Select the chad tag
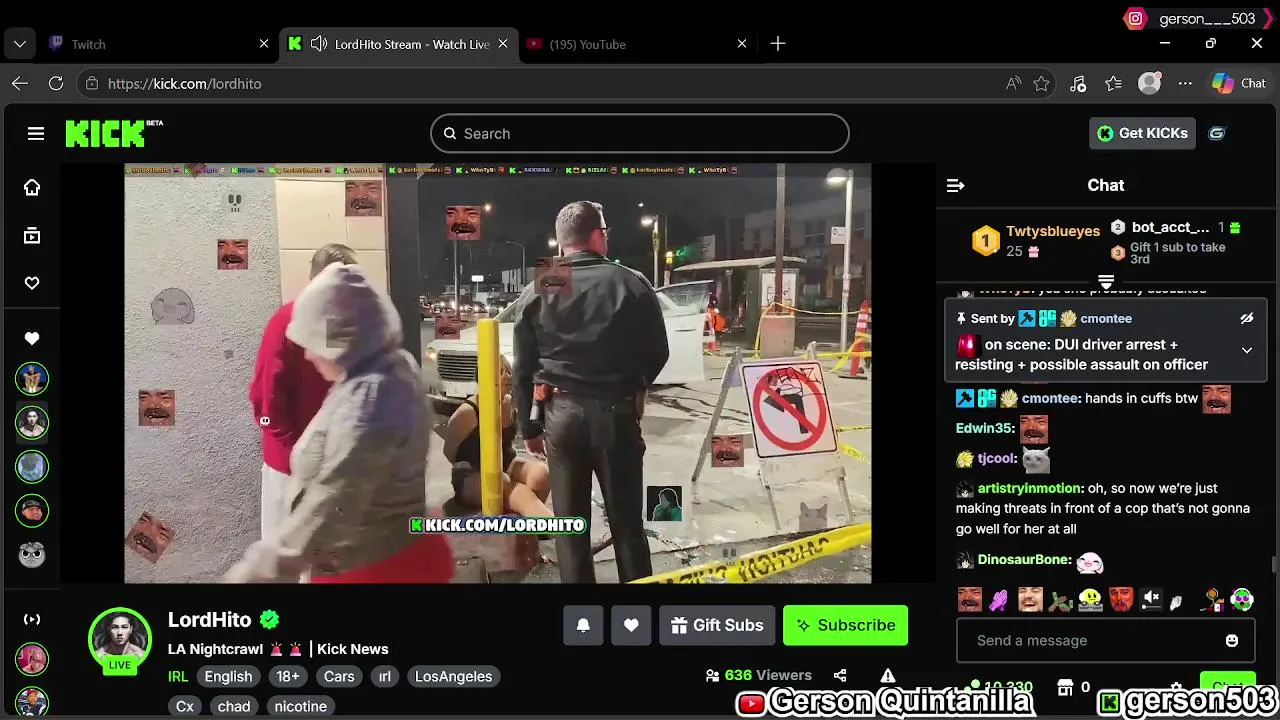 tap(234, 706)
